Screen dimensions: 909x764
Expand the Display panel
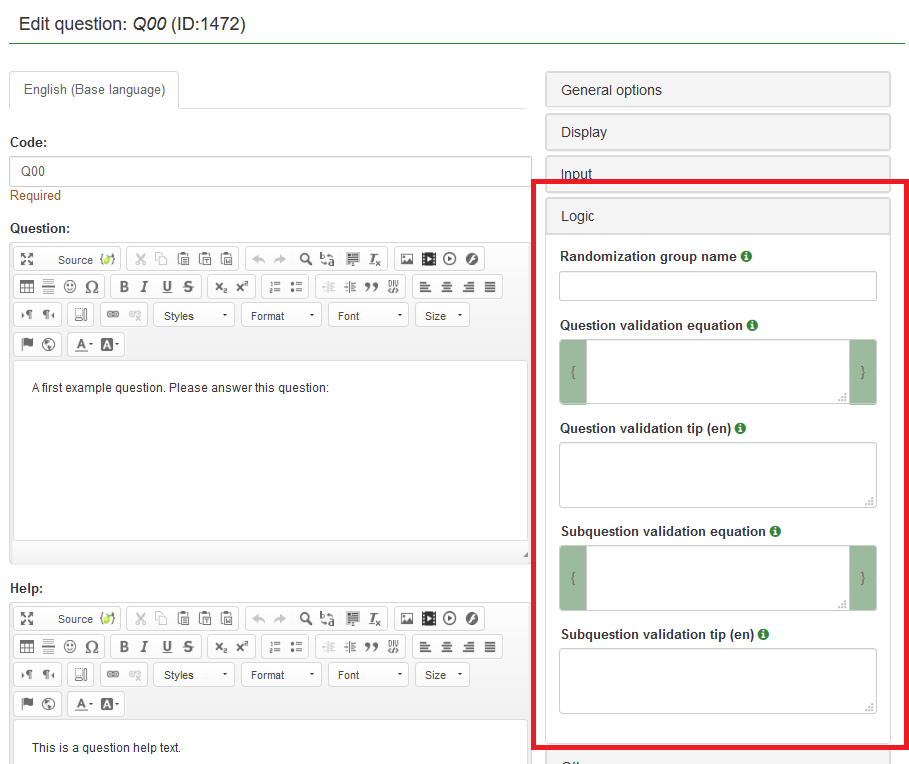(717, 132)
